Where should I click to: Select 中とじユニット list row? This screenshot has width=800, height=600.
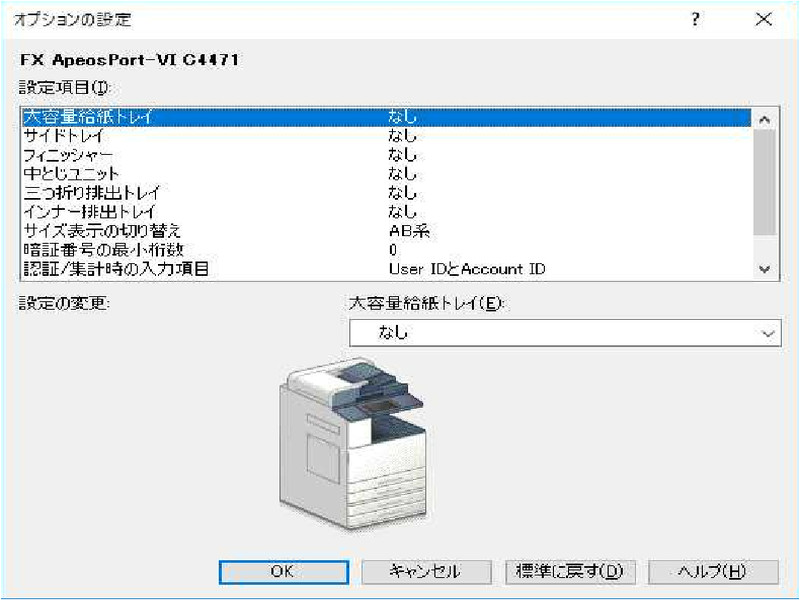386,173
